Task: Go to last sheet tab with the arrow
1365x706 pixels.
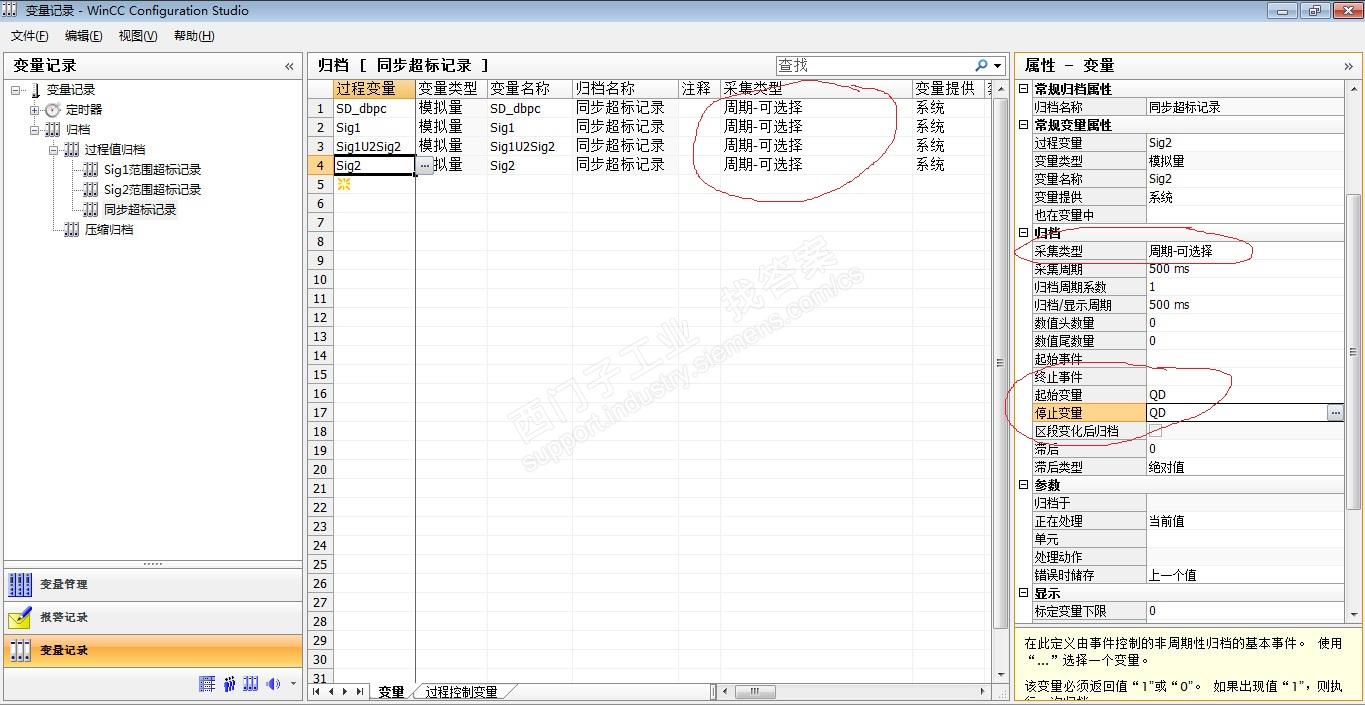Action: coord(360,692)
